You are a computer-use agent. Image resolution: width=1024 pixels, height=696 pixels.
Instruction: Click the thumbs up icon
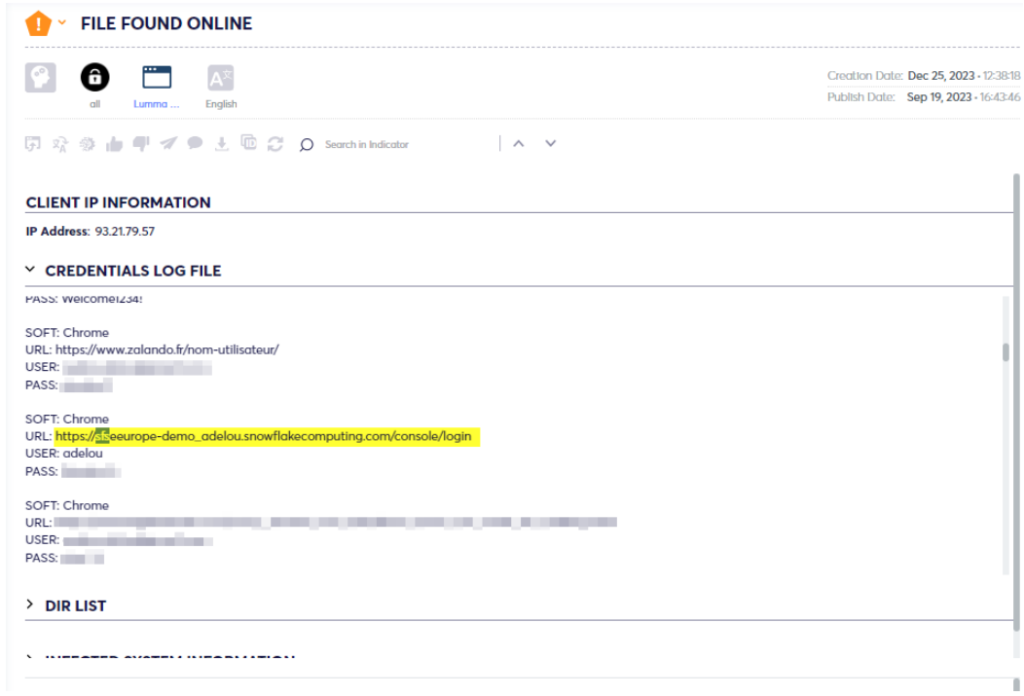pyautogui.click(x=114, y=144)
